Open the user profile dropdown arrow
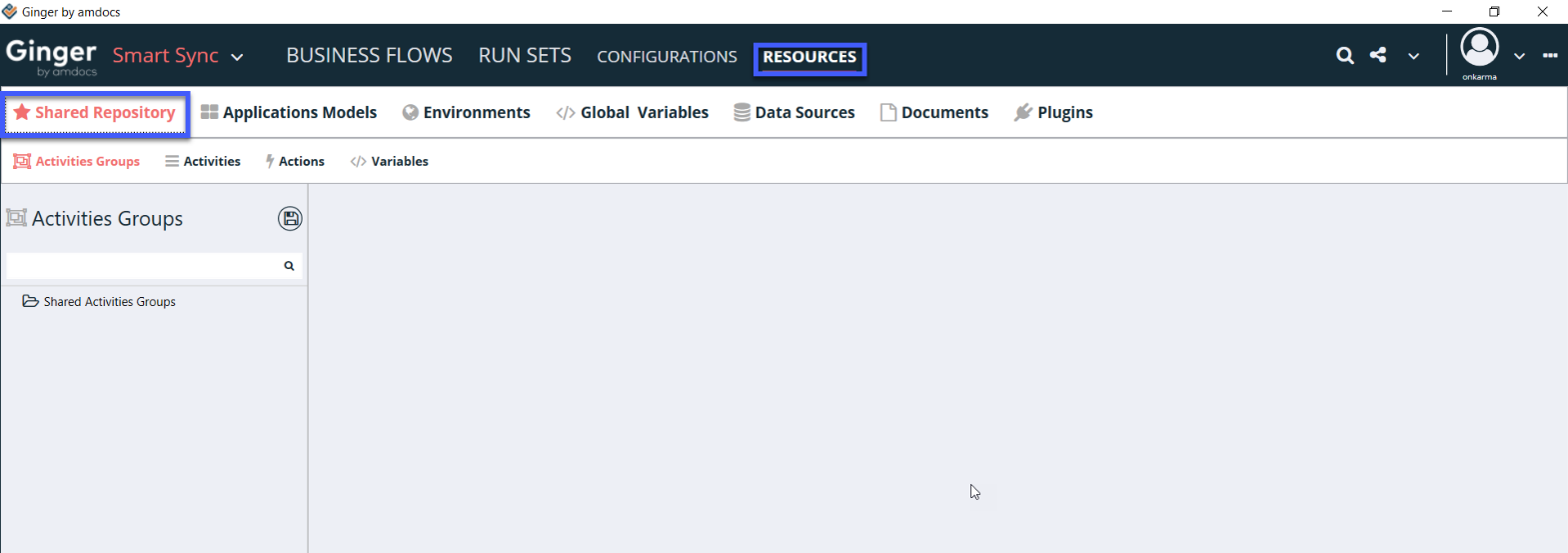Viewport: 1568px width, 553px height. coord(1519,56)
